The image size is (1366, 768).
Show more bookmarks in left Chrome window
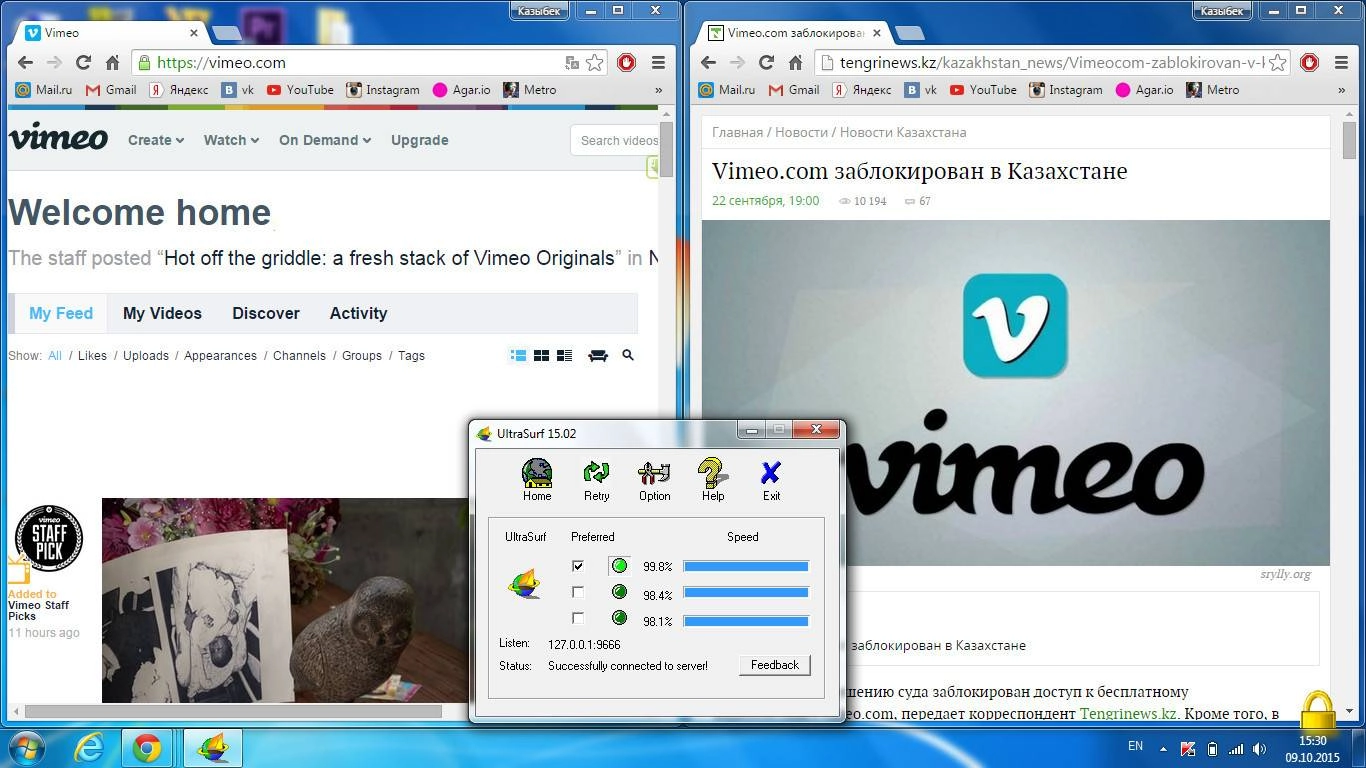click(658, 90)
